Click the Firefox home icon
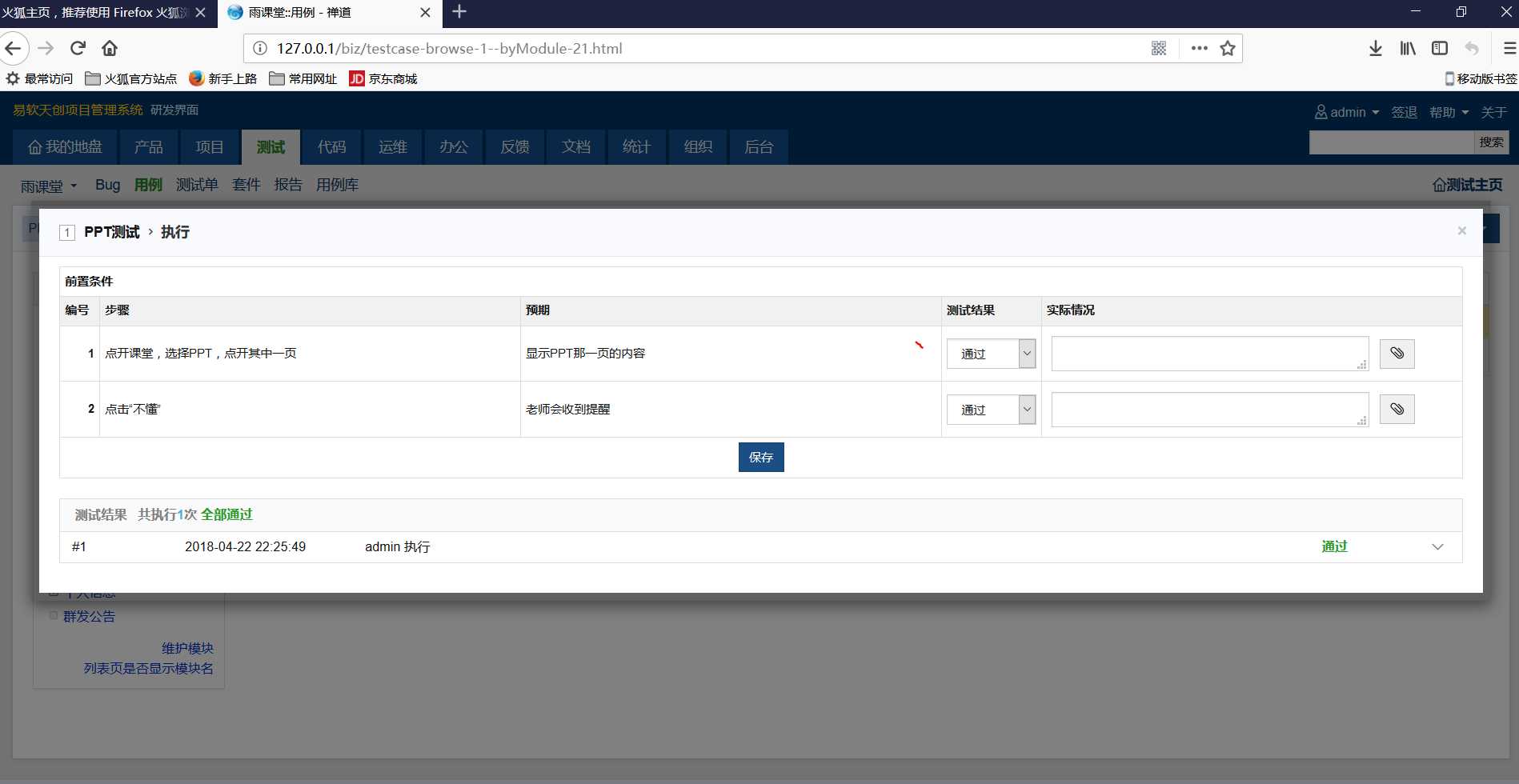The width and height of the screenshot is (1519, 784). tap(110, 48)
